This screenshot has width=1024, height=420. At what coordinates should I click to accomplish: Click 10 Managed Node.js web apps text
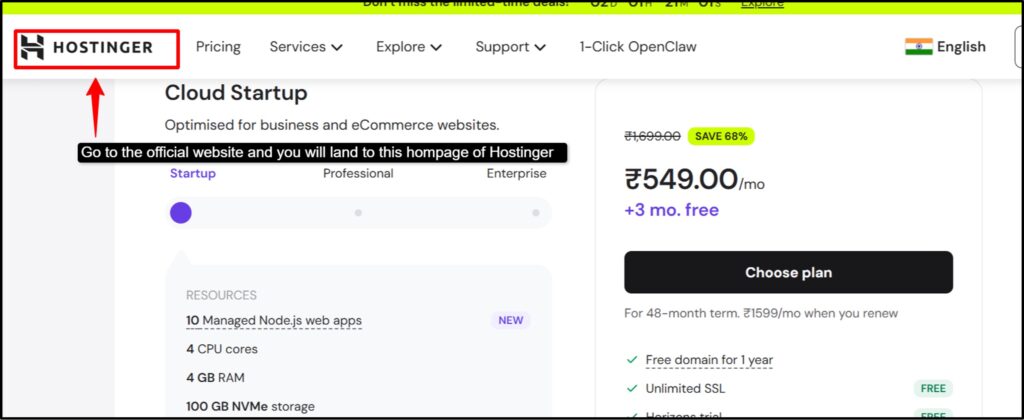(274, 321)
